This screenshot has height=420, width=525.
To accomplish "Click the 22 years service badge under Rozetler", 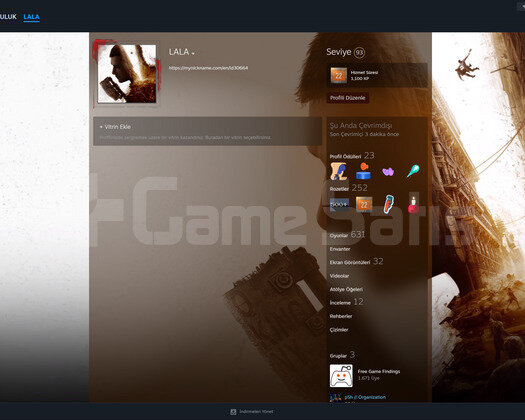I will 364,204.
